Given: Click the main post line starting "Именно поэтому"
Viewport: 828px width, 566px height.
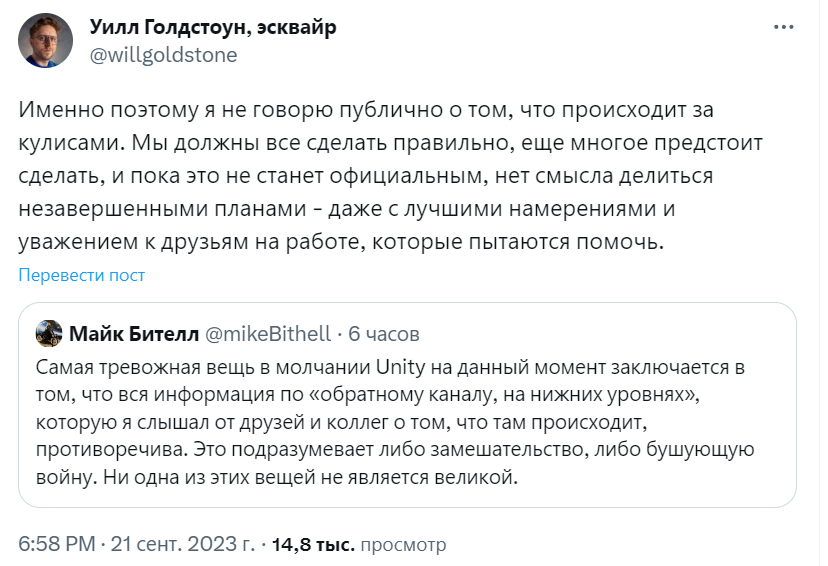Looking at the screenshot, I should (366, 110).
